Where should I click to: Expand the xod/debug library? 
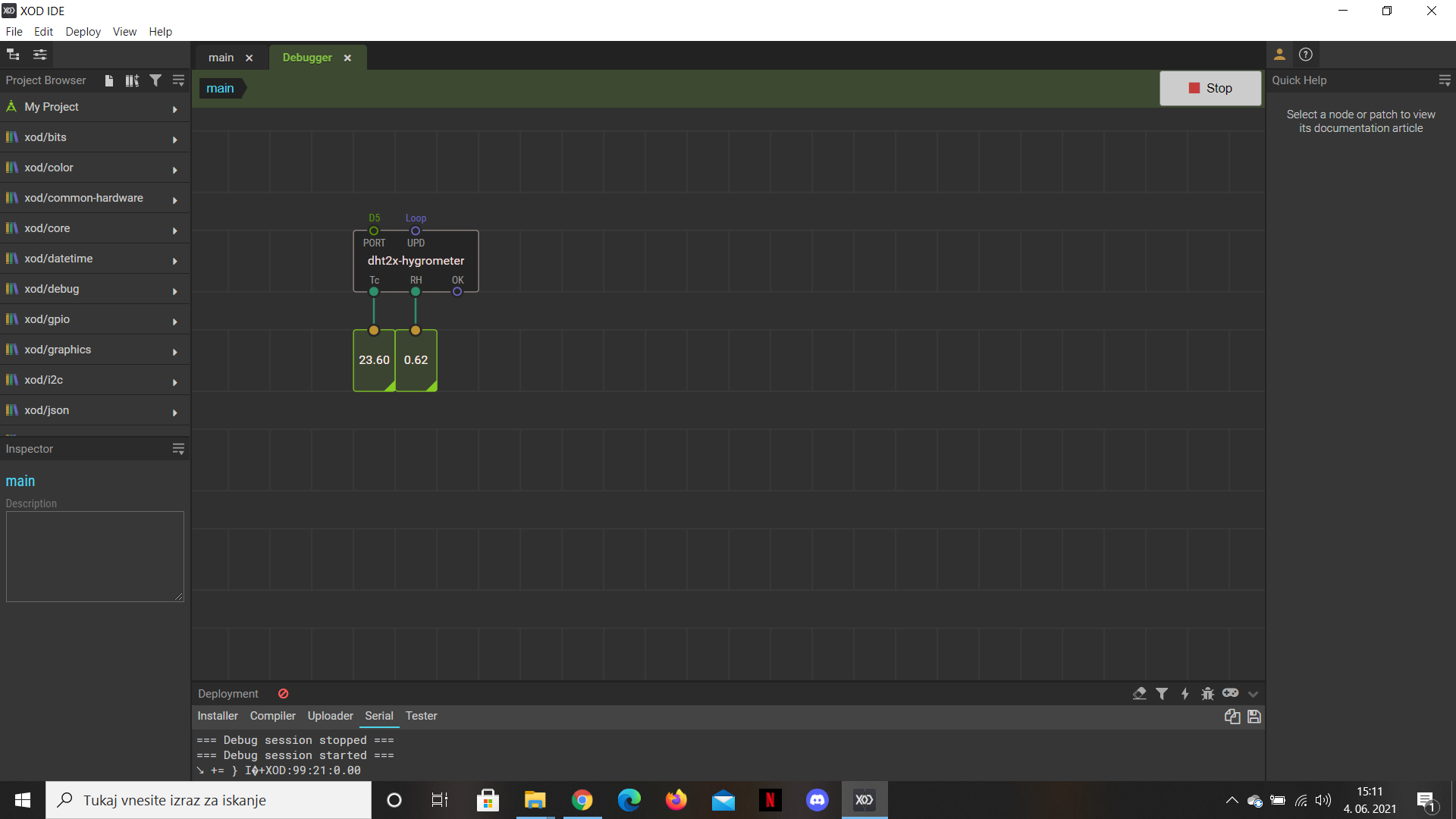[x=175, y=291]
